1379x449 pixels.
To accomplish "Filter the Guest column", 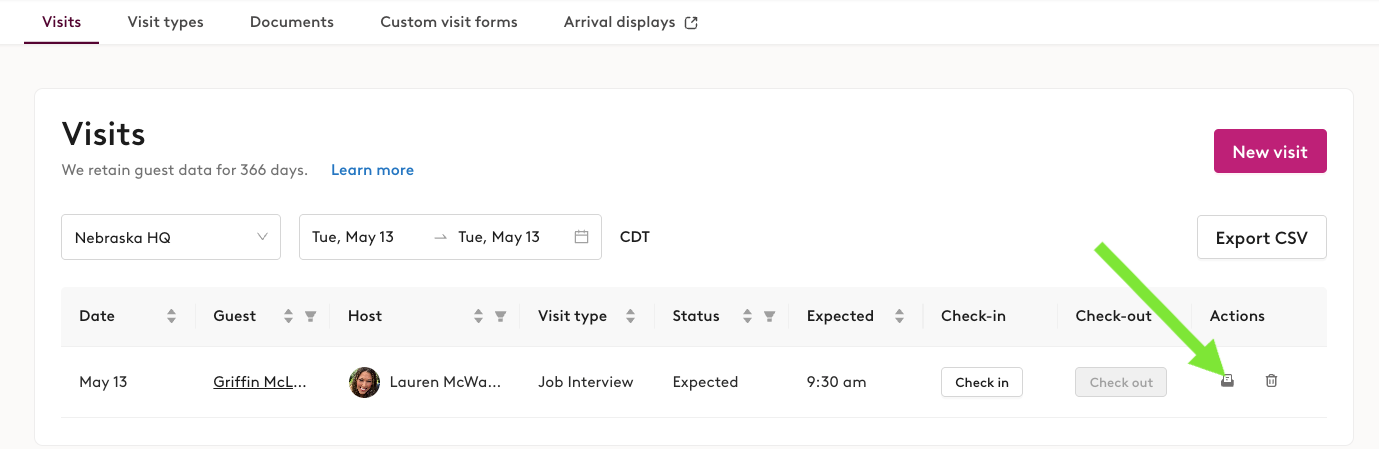I will tap(310, 316).
